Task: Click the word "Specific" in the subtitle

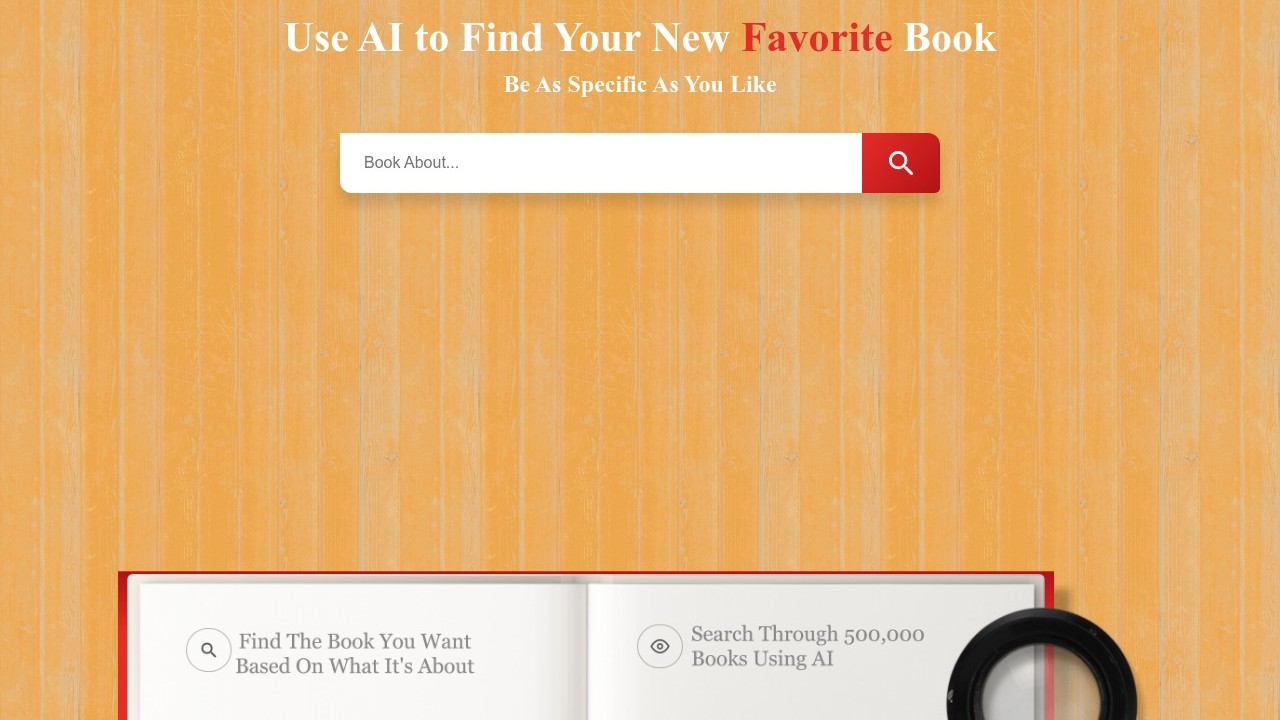Action: (x=609, y=85)
